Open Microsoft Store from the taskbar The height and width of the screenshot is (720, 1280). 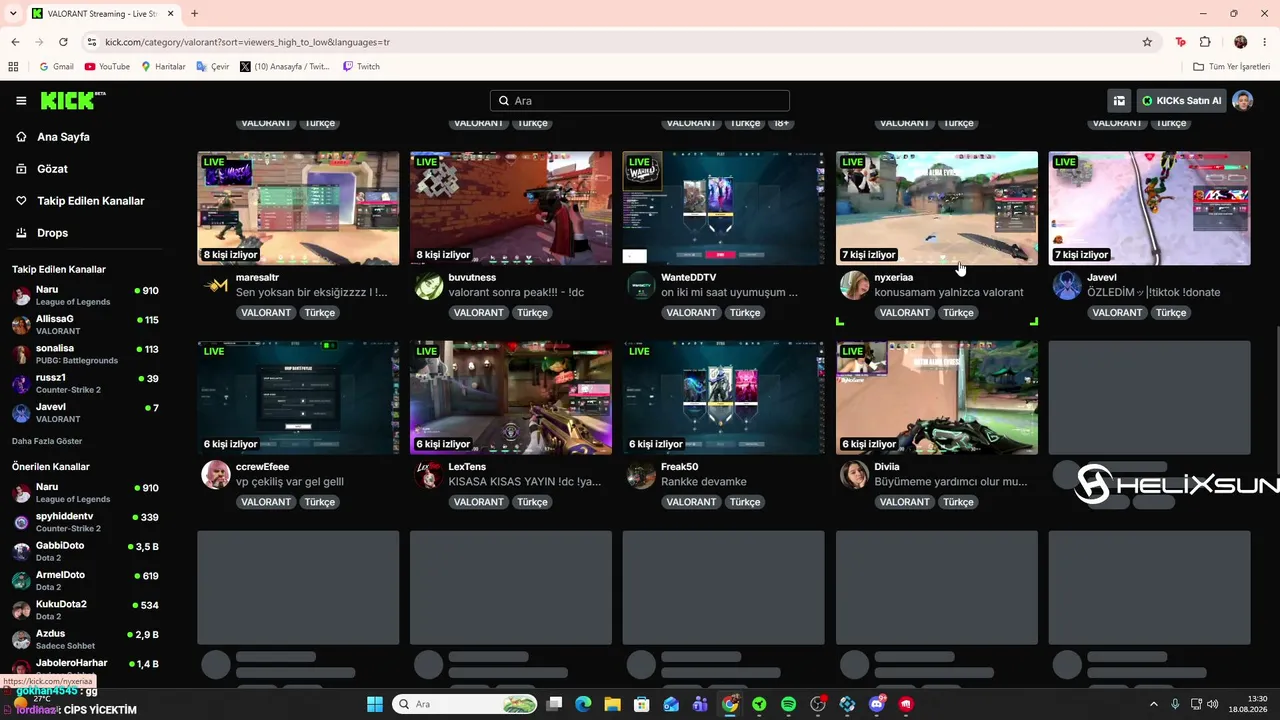click(x=642, y=704)
